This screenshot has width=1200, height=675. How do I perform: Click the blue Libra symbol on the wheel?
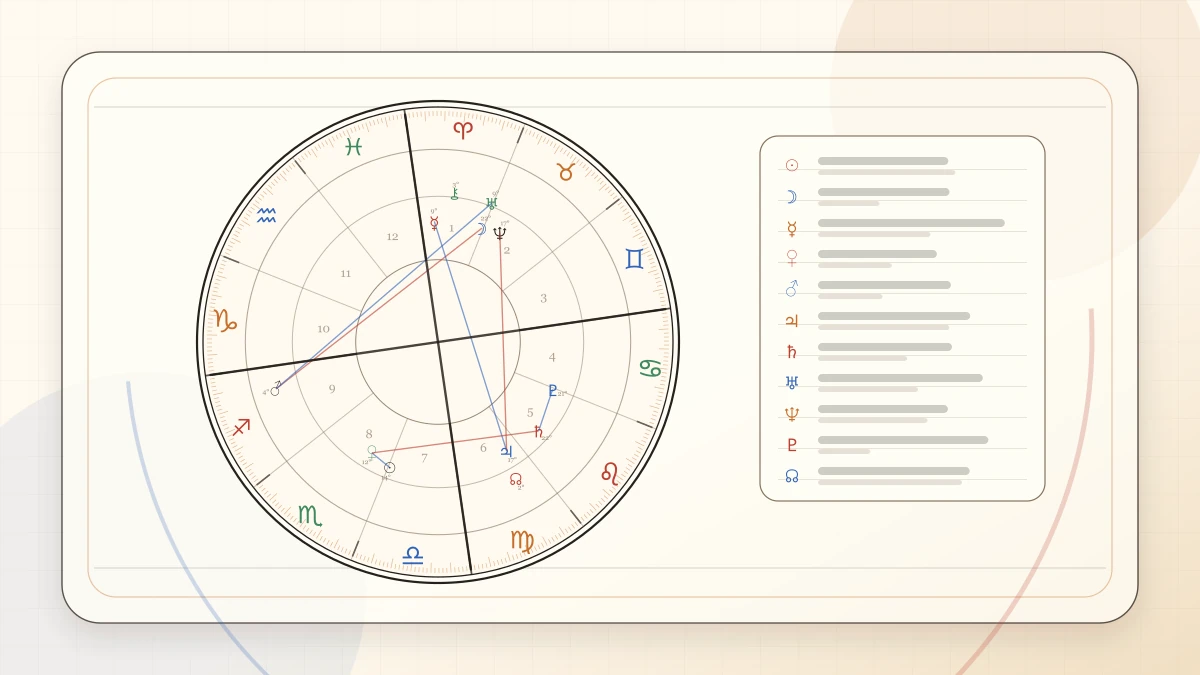[412, 555]
